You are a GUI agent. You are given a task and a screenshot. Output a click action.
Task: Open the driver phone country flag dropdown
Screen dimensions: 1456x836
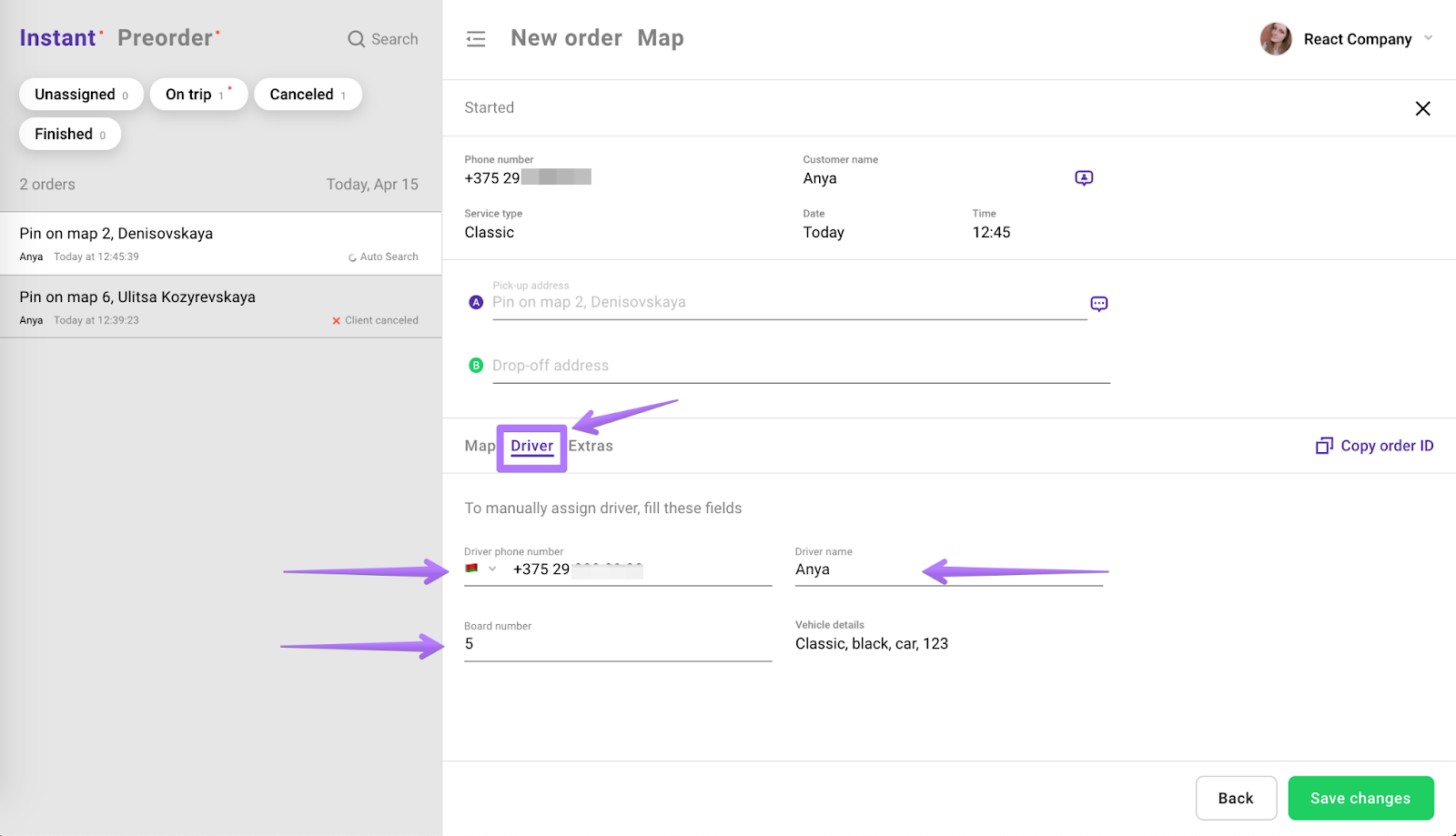(x=481, y=569)
